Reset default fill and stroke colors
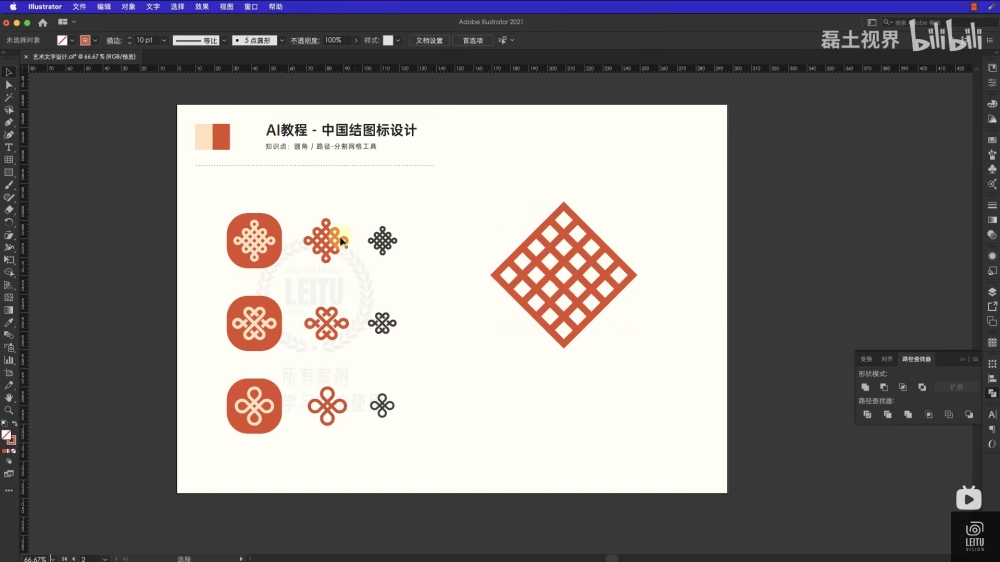Image resolution: width=1000 pixels, height=562 pixels. click(4, 424)
